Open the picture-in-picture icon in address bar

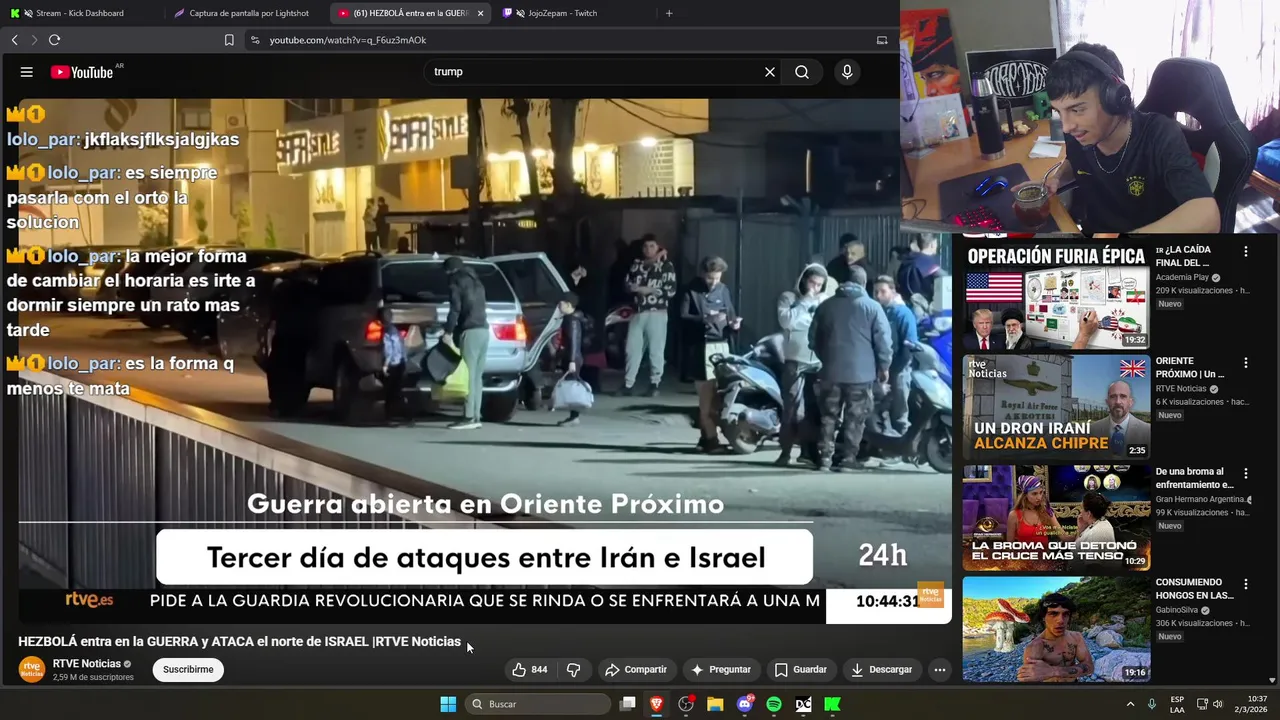coord(882,40)
